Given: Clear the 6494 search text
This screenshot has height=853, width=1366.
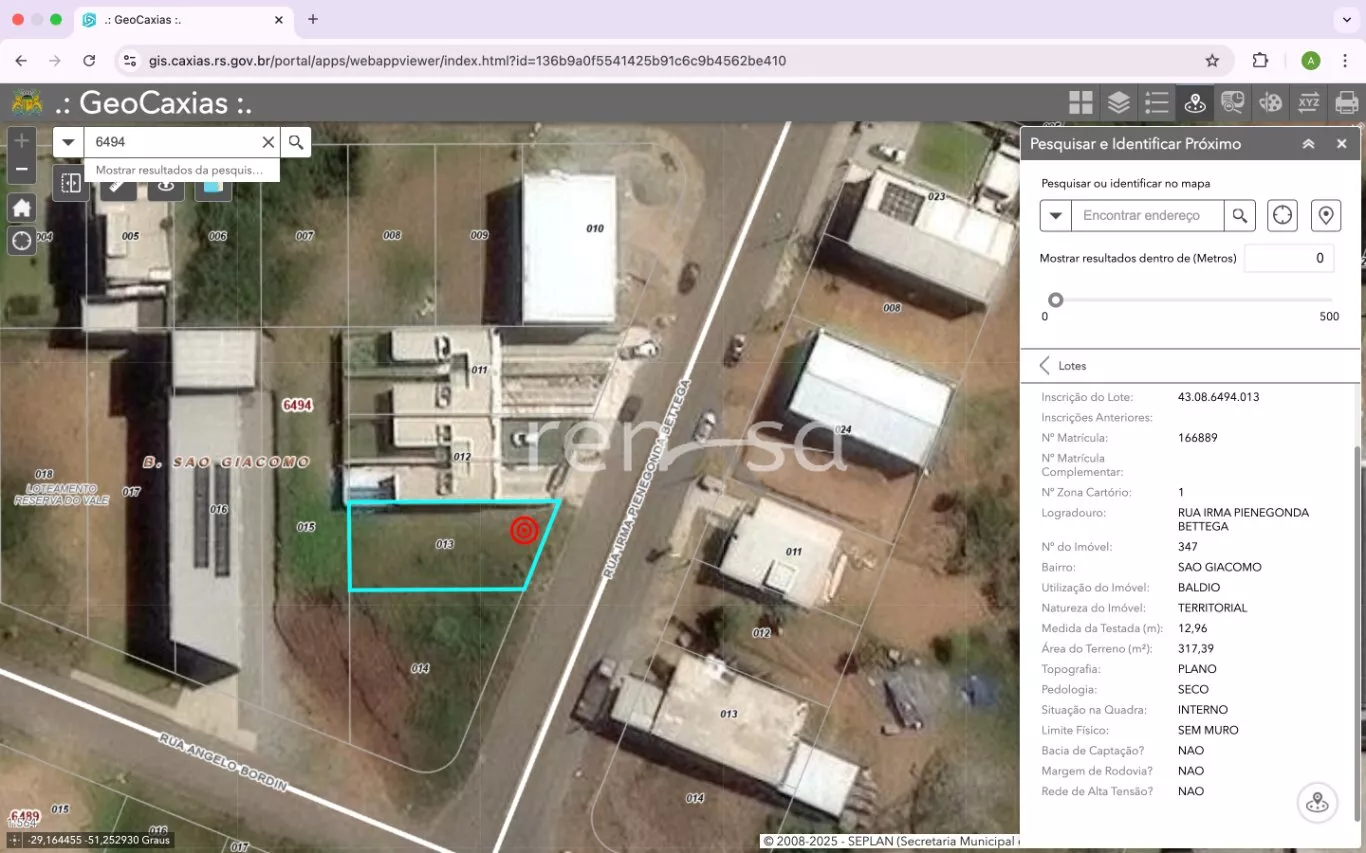Looking at the screenshot, I should click(x=268, y=142).
